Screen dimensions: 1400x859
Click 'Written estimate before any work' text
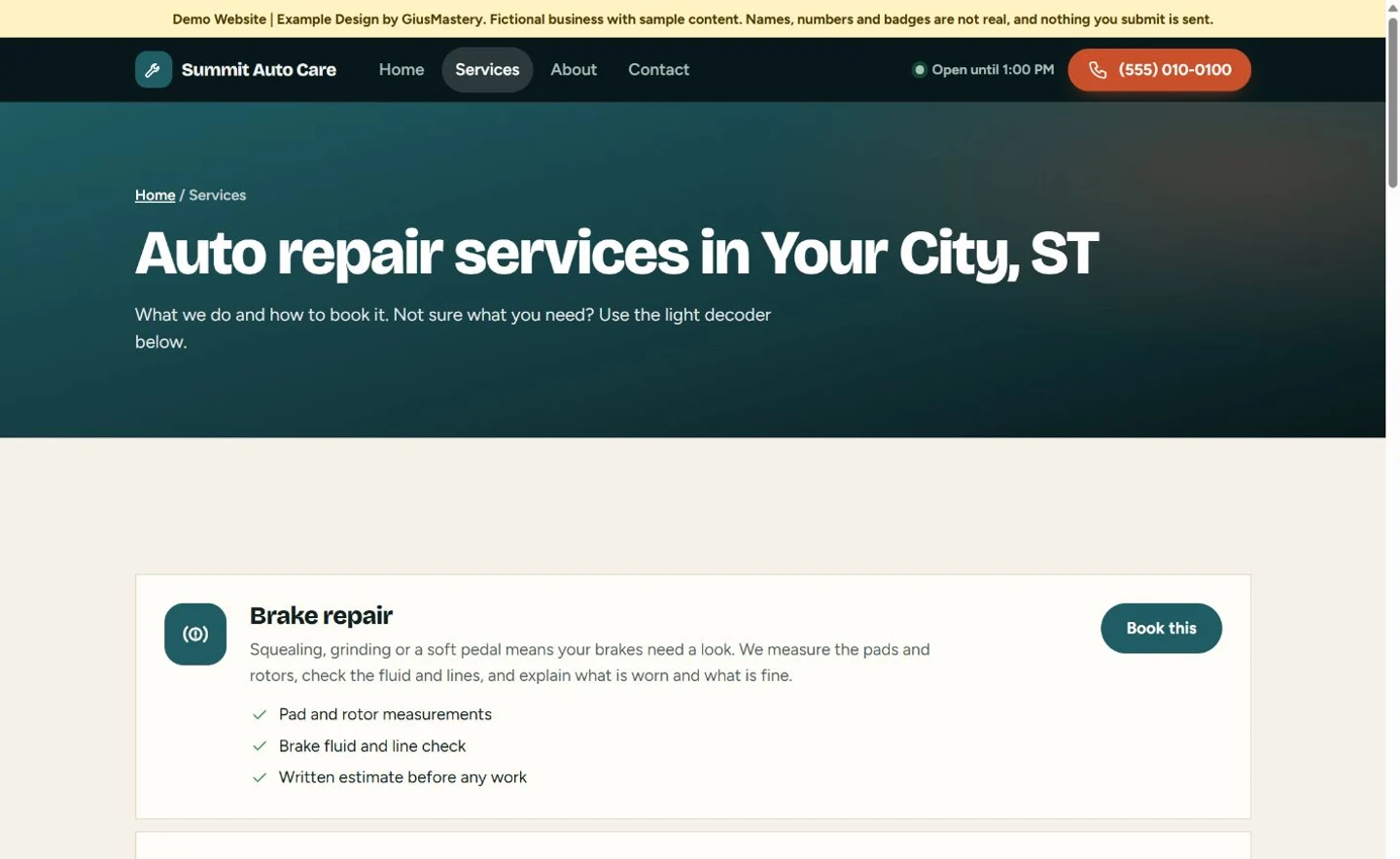[x=402, y=777]
